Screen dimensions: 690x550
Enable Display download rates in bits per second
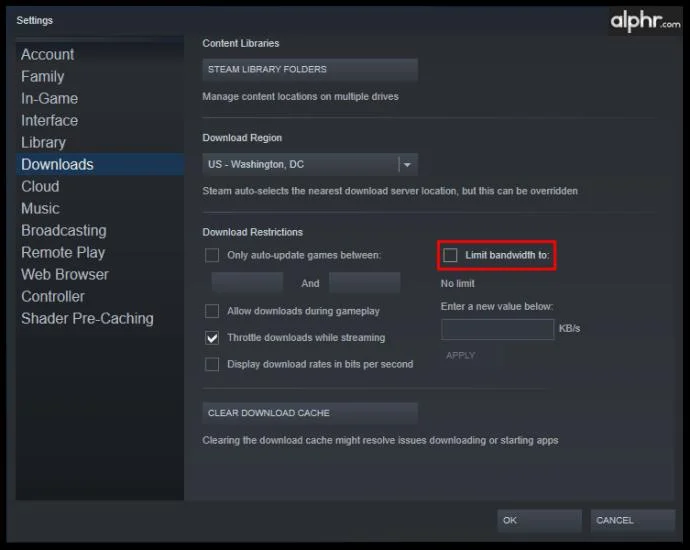(212, 364)
